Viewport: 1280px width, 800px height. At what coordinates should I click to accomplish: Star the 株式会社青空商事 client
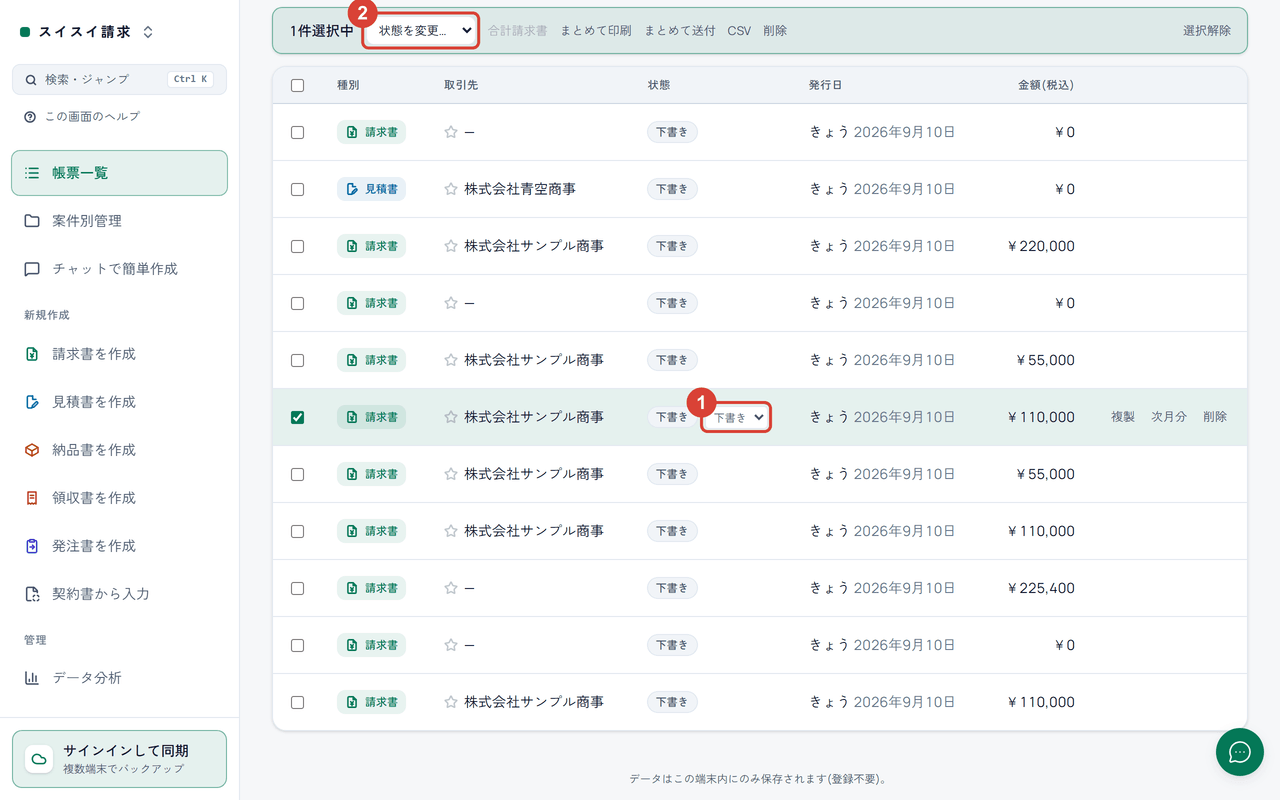click(451, 189)
